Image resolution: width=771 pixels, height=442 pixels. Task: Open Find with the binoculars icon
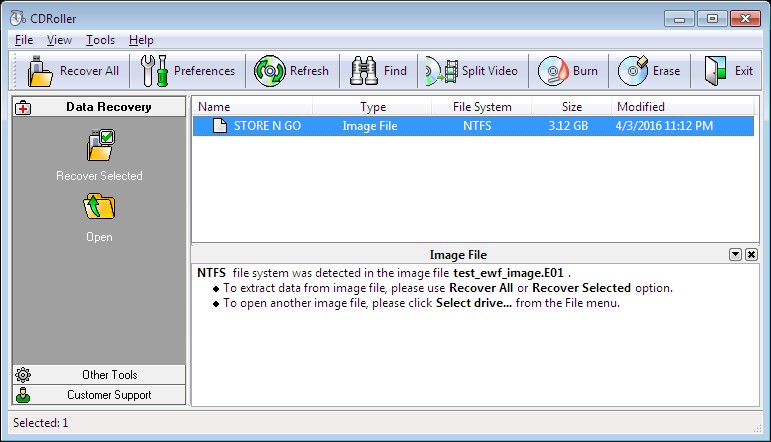[x=364, y=71]
